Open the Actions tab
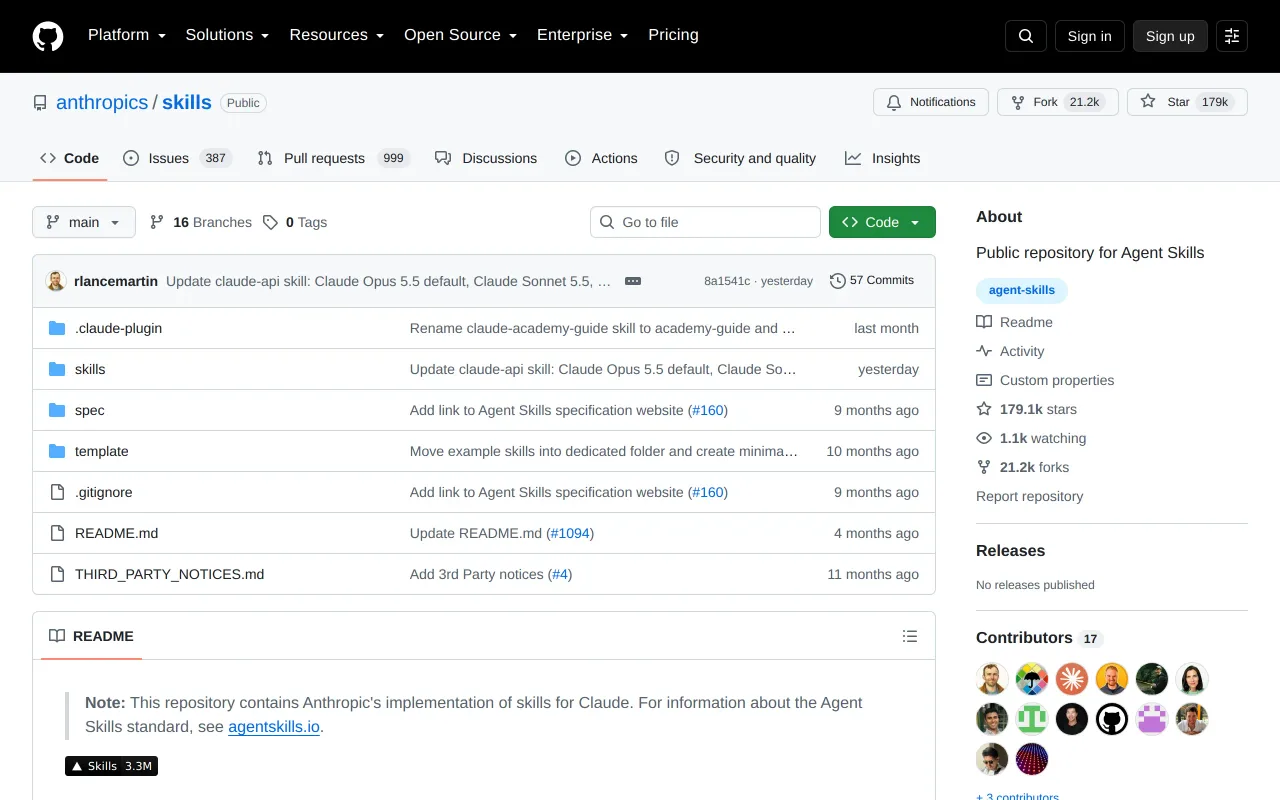The width and height of the screenshot is (1280, 800). 601,158
